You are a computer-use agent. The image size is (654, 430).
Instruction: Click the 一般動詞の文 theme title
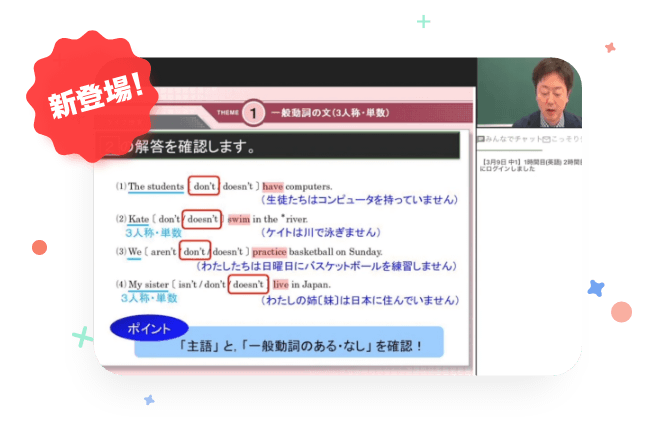pyautogui.click(x=330, y=114)
